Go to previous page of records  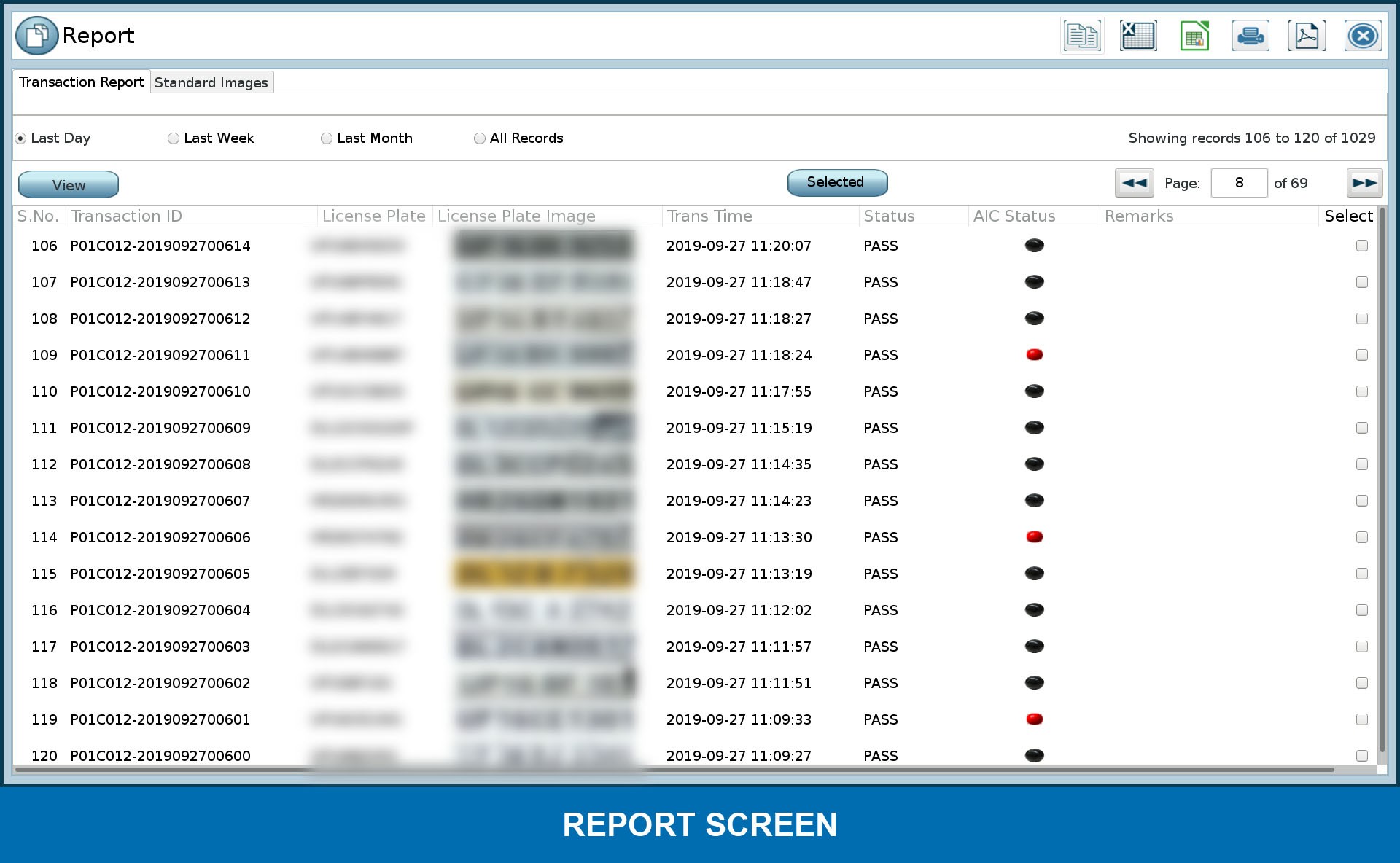point(1134,183)
